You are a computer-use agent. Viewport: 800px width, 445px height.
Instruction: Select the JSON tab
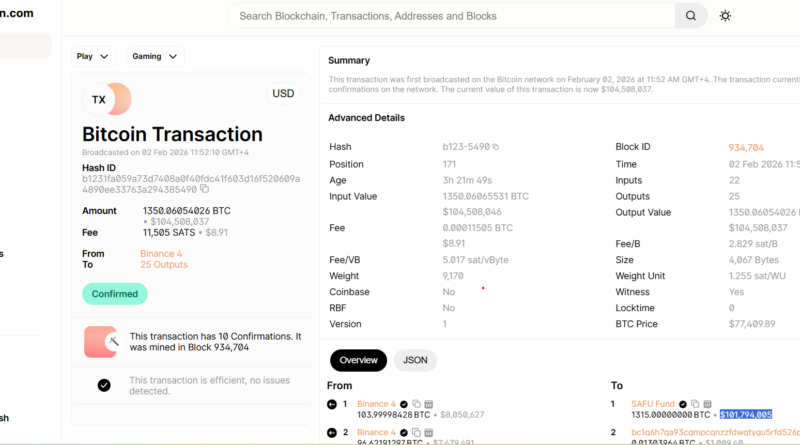[415, 360]
